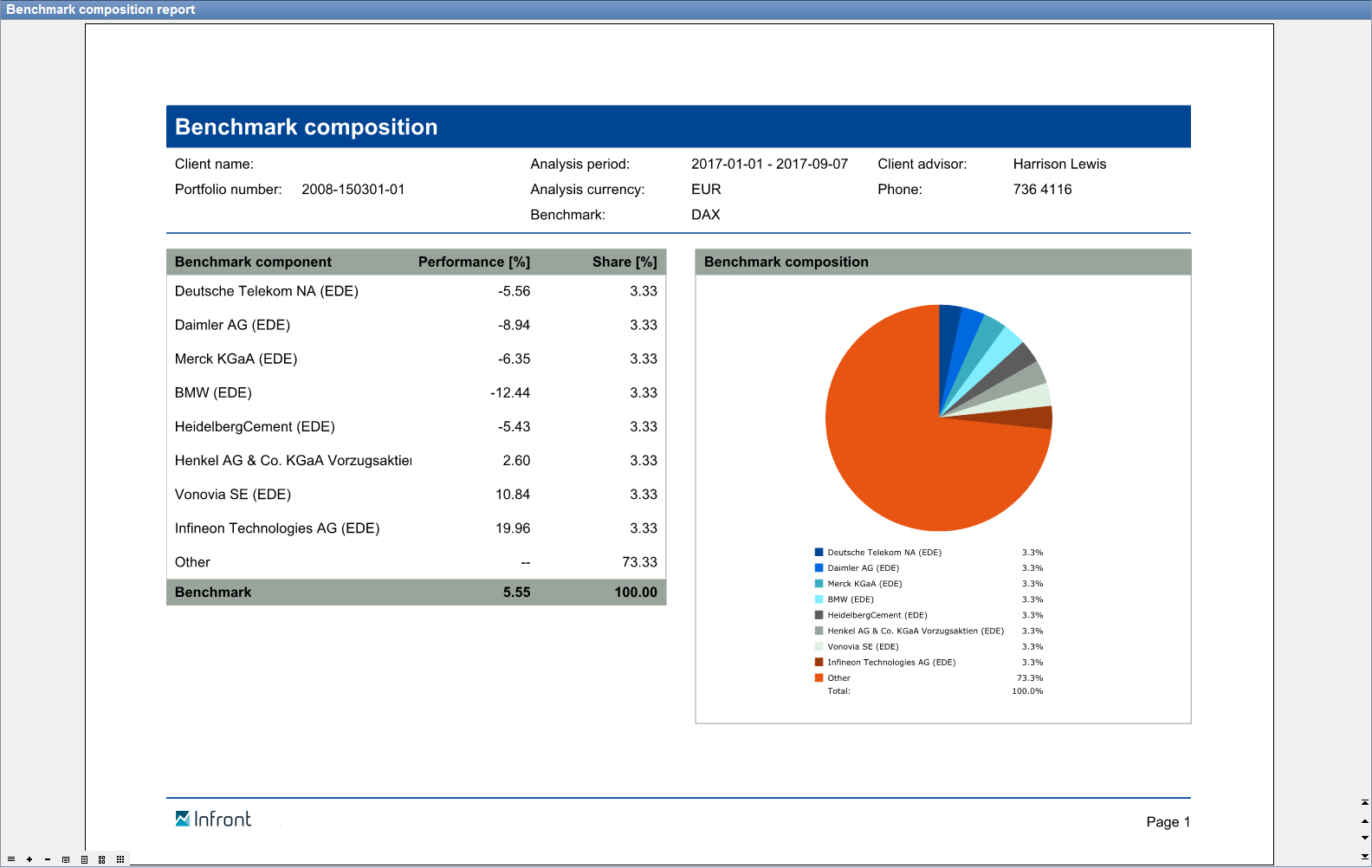Go to previous page with up arrow
The width and height of the screenshot is (1372, 868).
1365,820
